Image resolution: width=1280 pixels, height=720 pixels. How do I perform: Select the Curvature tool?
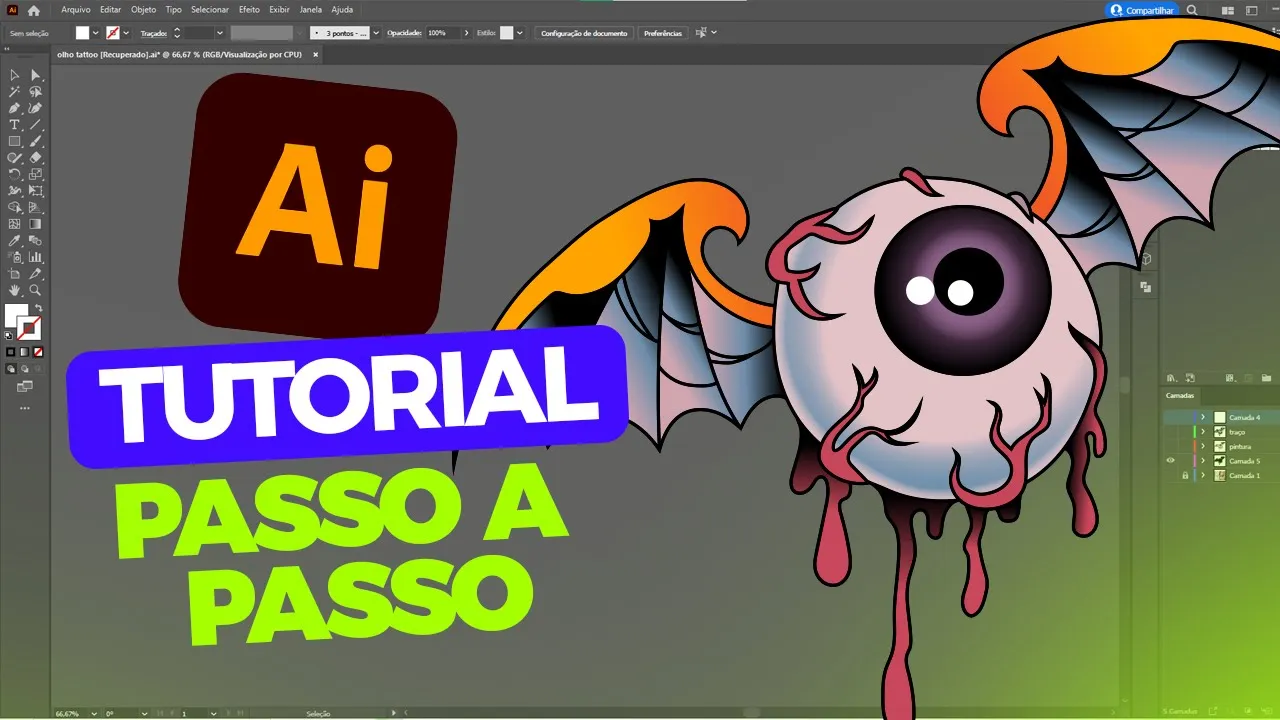(x=36, y=108)
